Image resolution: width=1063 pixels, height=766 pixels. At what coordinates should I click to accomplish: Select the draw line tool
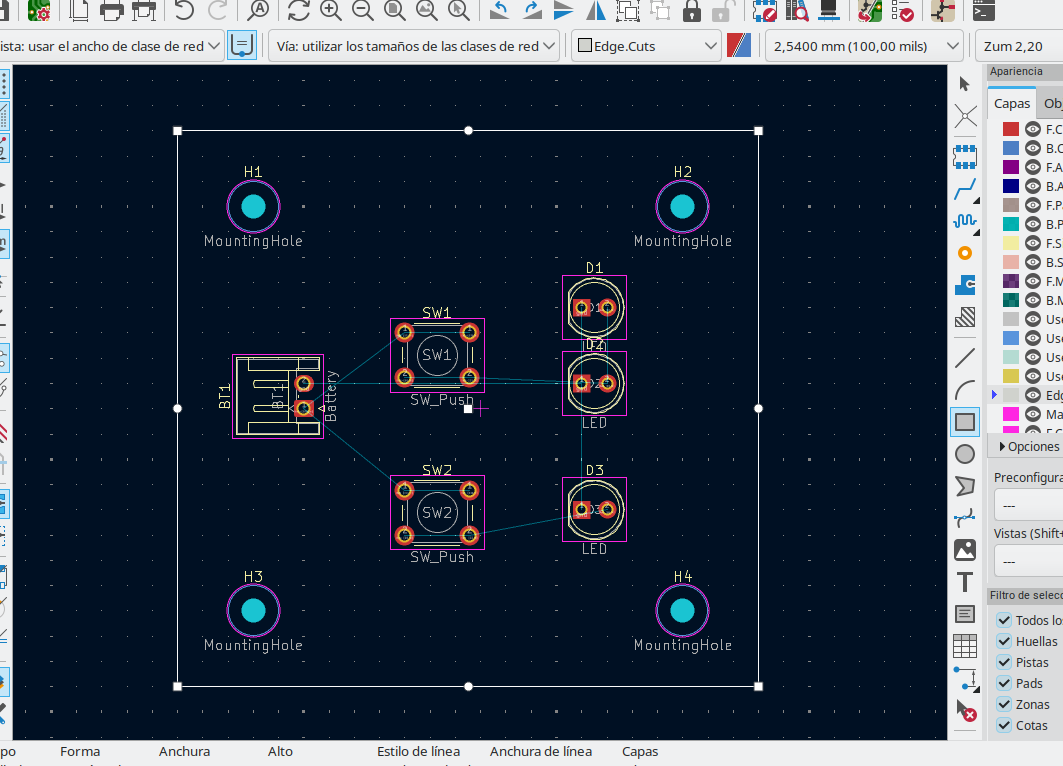coord(965,357)
